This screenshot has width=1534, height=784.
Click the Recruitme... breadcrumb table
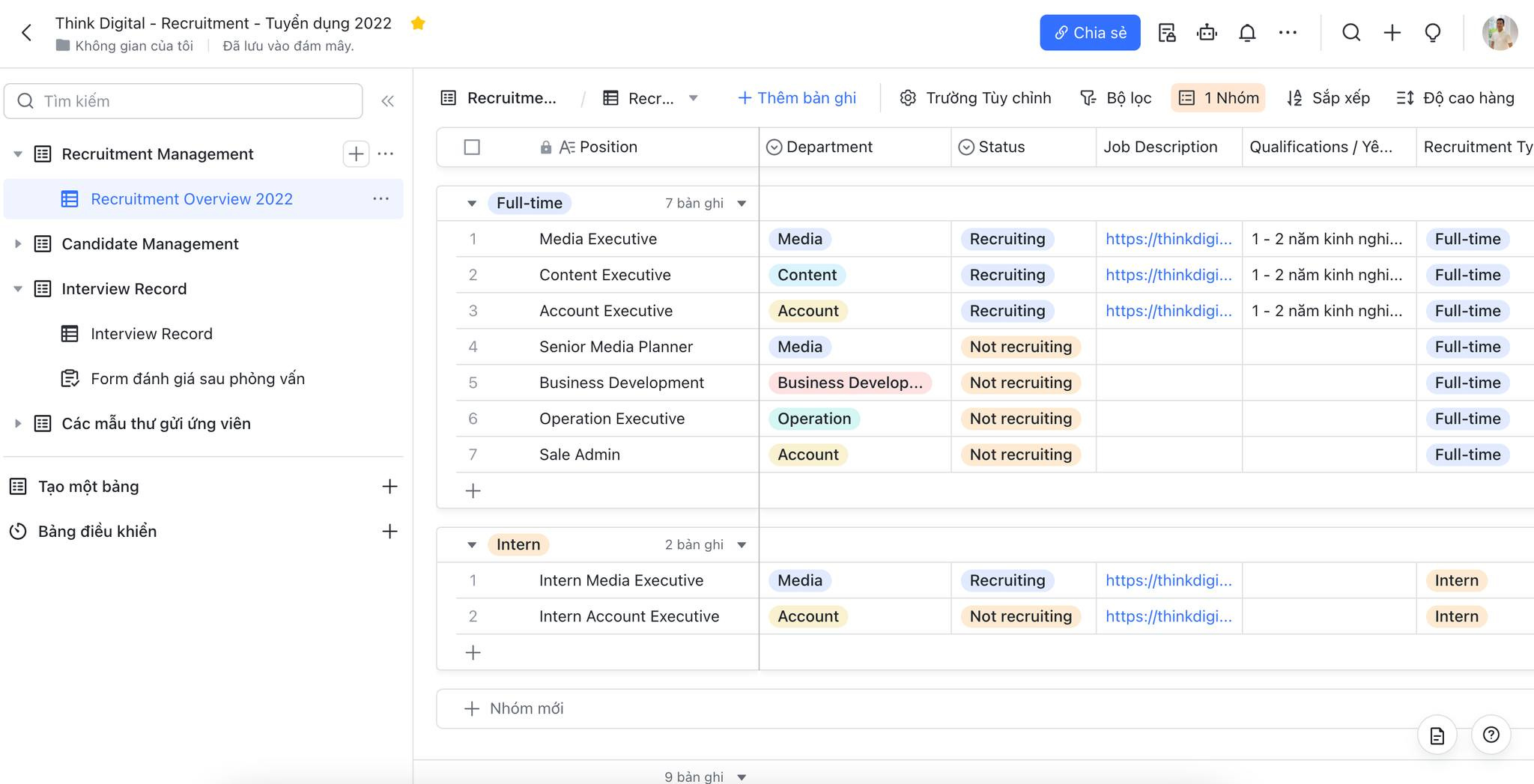pyautogui.click(x=499, y=98)
